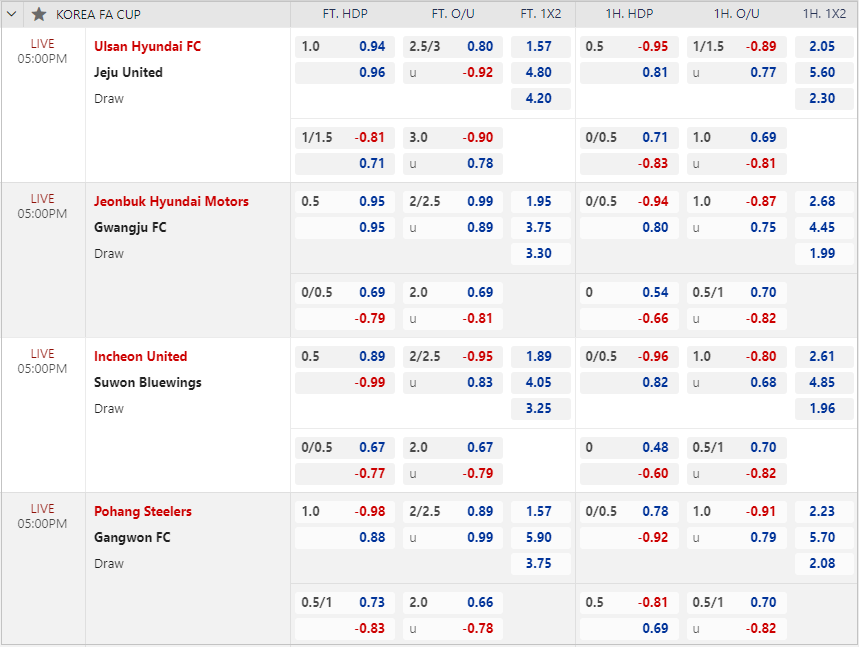Pick Pohang first-half win odds 2.23
859x647 pixels.
(824, 512)
